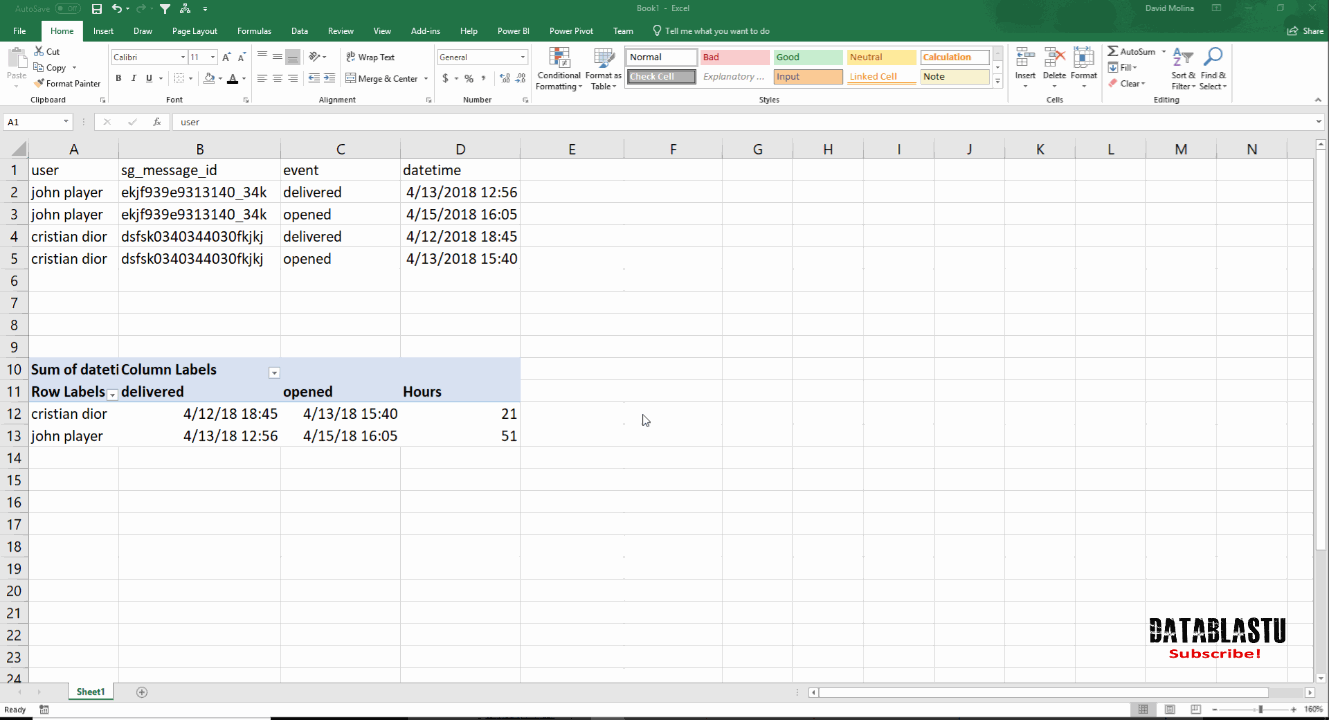Open Conditional Formatting menu
The height and width of the screenshot is (720, 1329).
(558, 70)
